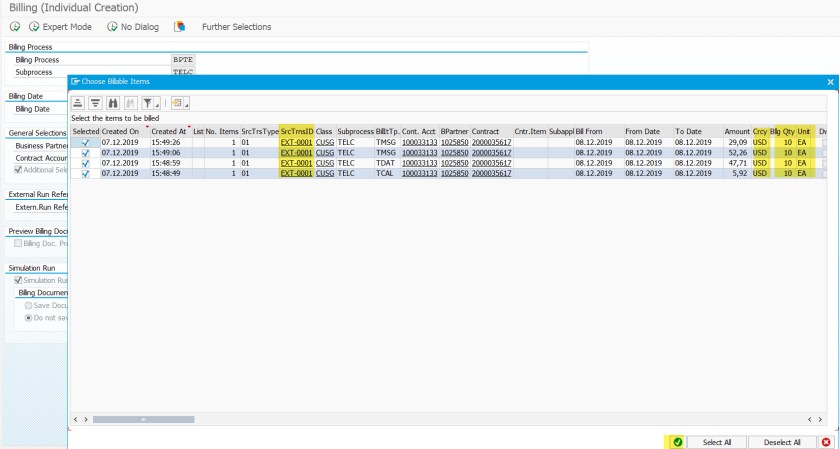Open Further Selections
840x449 pixels.
click(236, 27)
